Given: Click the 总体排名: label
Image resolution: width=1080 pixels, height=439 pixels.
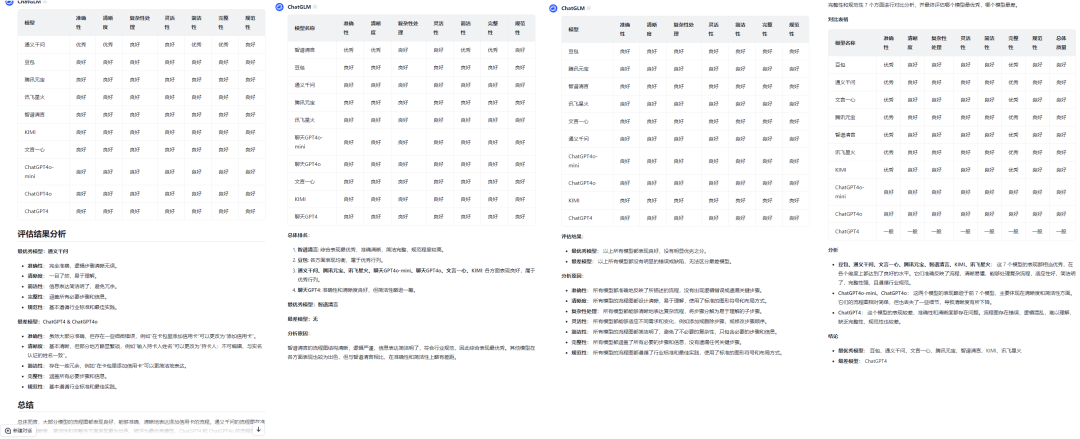Looking at the screenshot, I should pyautogui.click(x=298, y=236).
